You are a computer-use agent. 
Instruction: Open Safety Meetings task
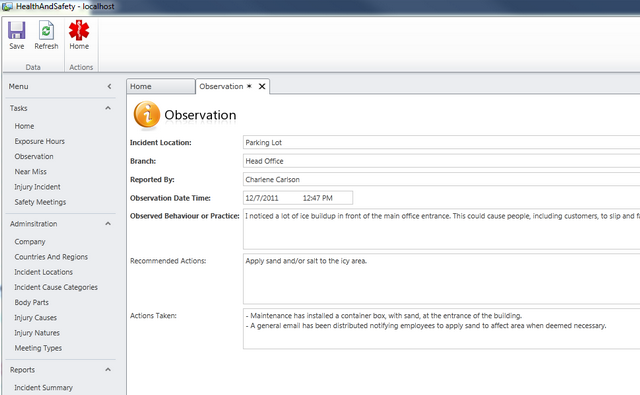(40, 202)
